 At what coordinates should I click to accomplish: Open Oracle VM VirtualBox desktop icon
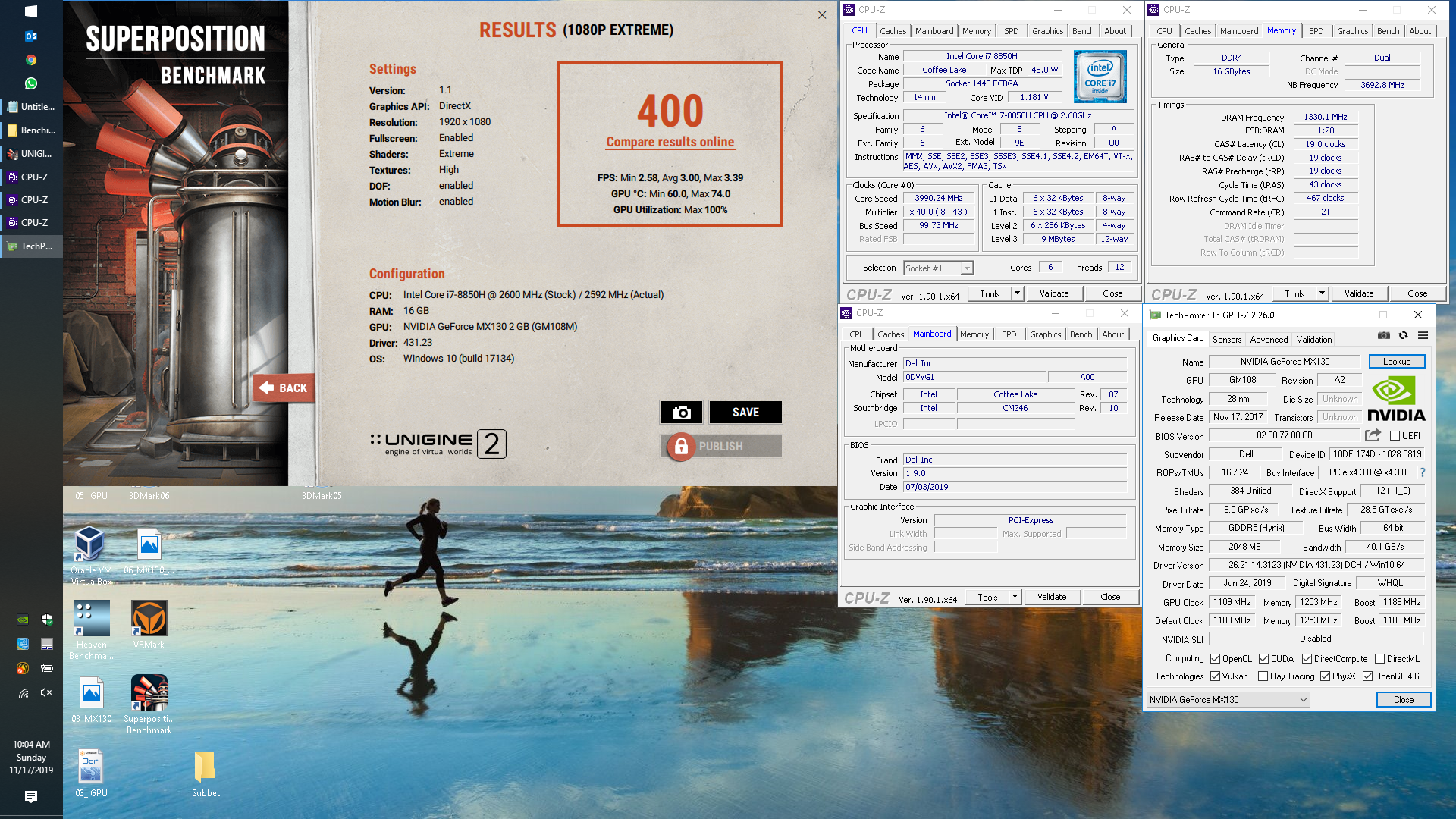(x=92, y=554)
